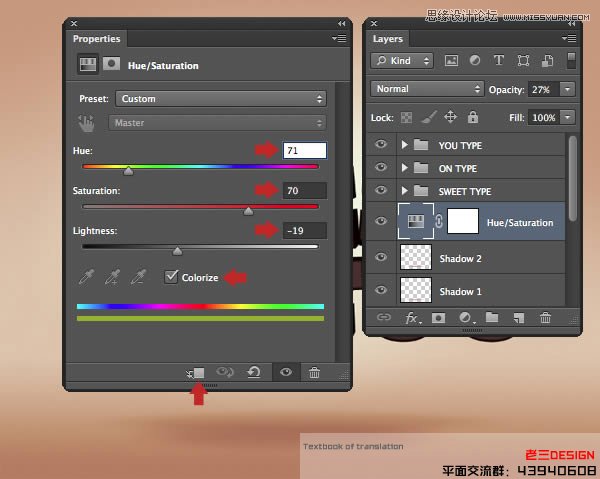The image size is (600, 479).
Task: Create a new layer
Action: pyautogui.click(x=518, y=318)
